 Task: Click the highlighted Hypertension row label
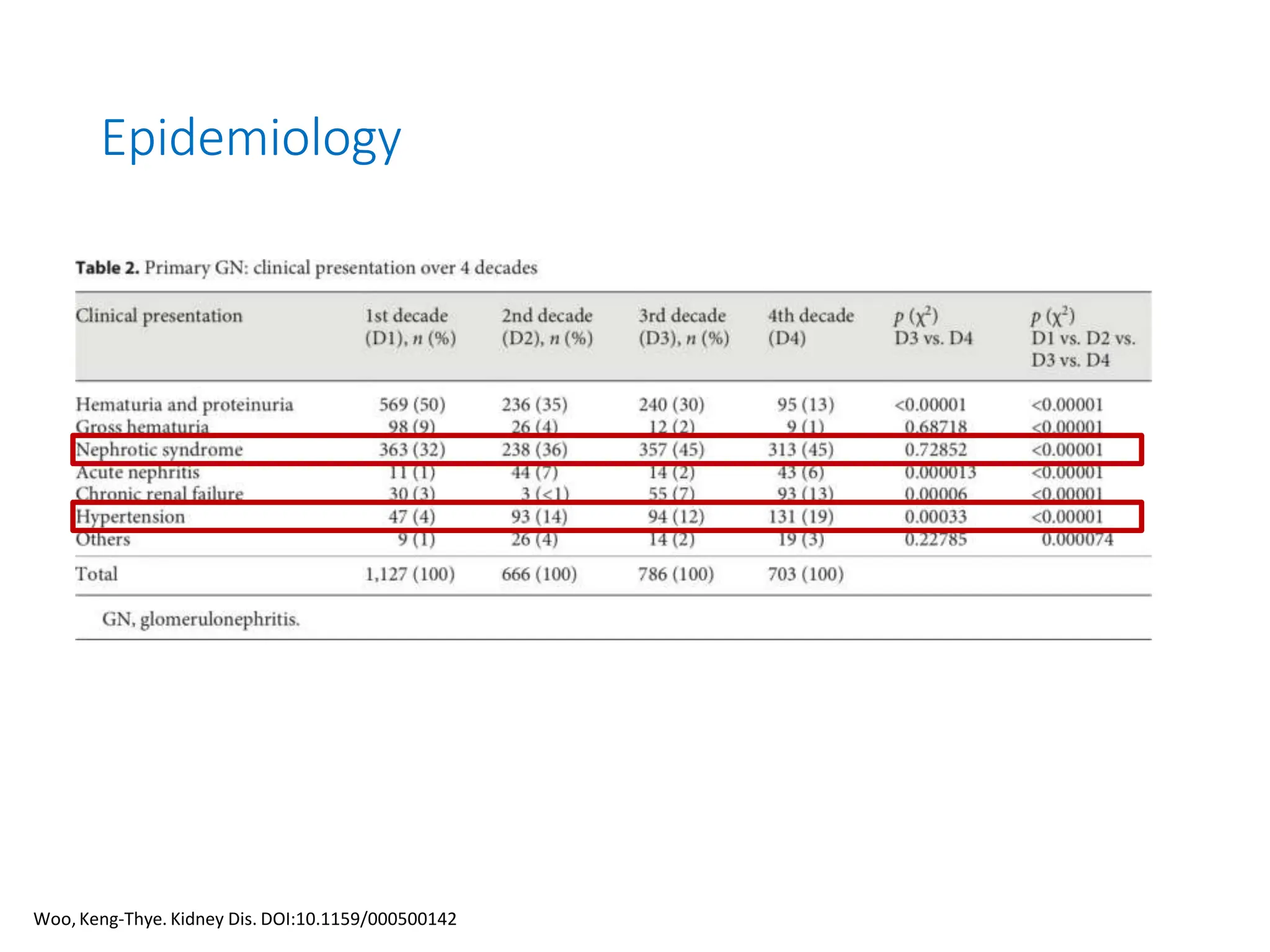click(x=130, y=517)
